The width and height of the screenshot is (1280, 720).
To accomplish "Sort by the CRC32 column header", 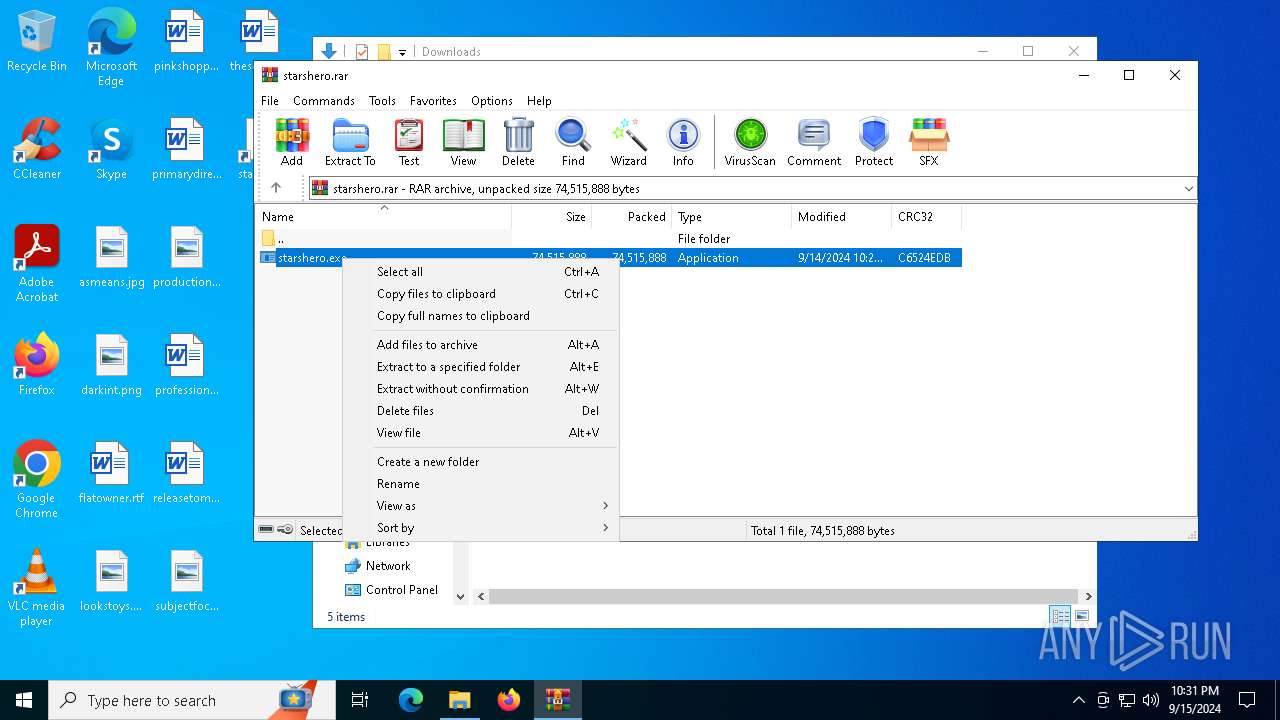I will (x=927, y=217).
